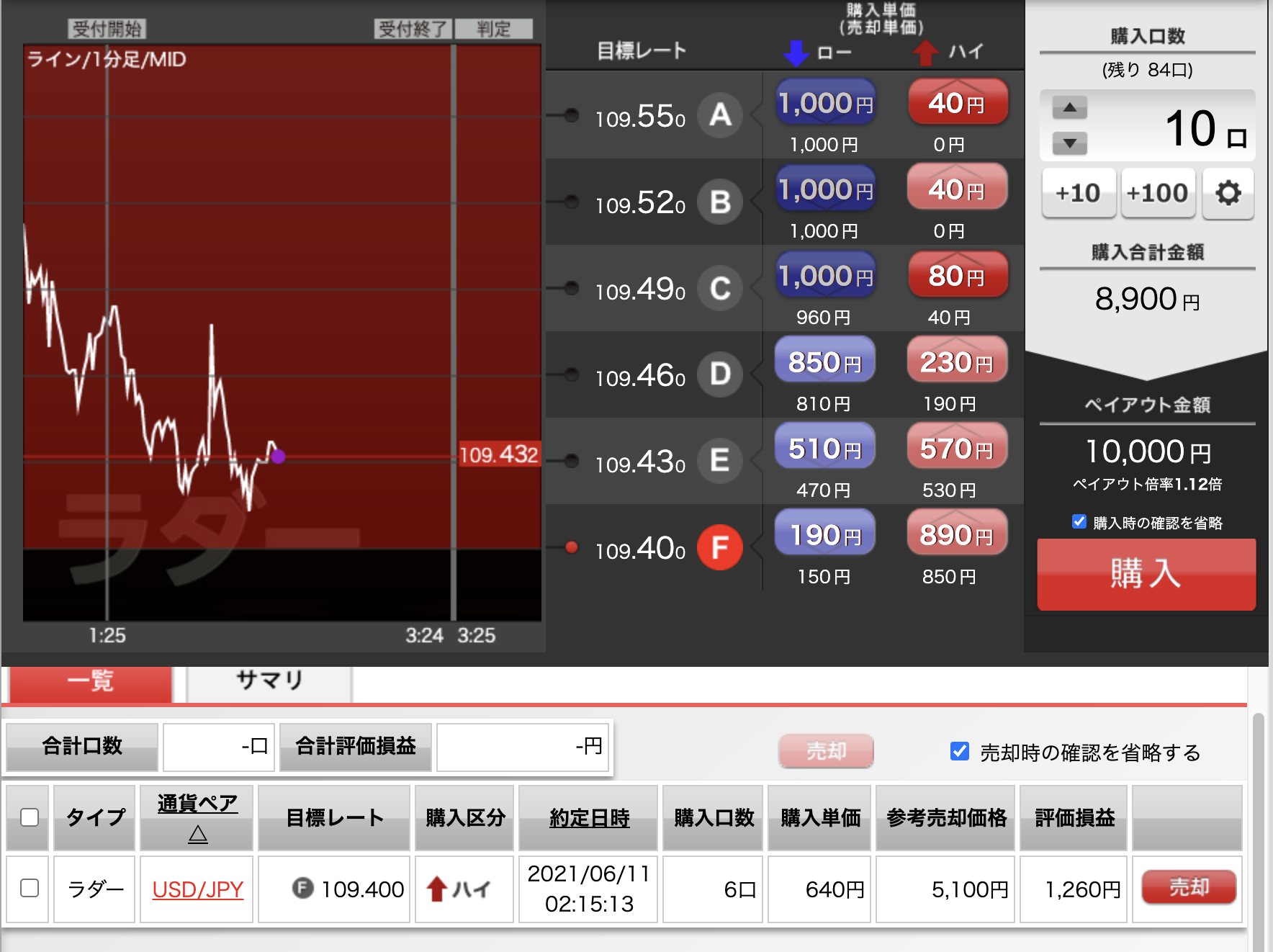Screen dimensions: 1273x952
Task: Click the +100 quantity button
Action: tap(1157, 193)
